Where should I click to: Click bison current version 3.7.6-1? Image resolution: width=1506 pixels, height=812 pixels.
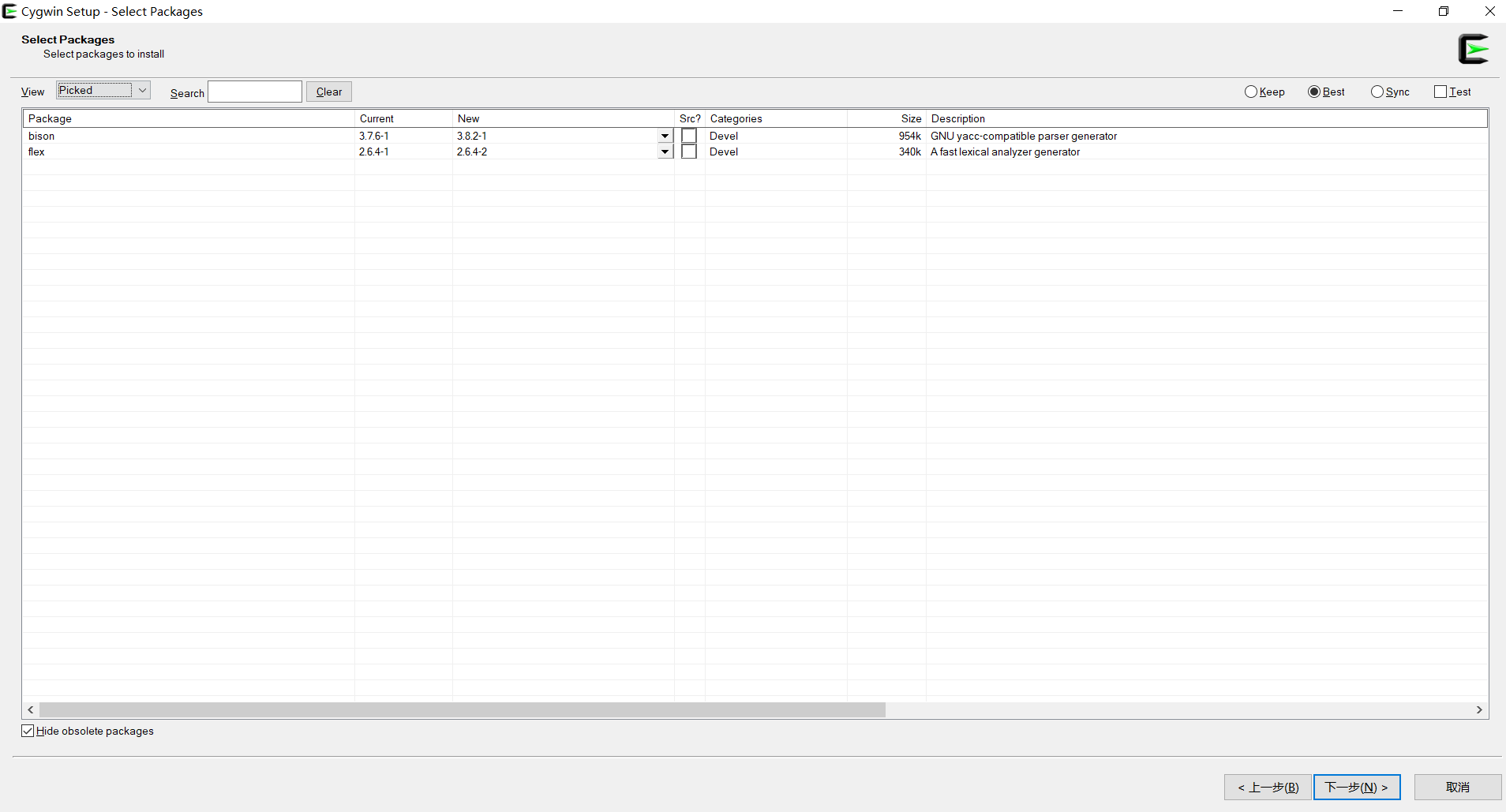[374, 136]
